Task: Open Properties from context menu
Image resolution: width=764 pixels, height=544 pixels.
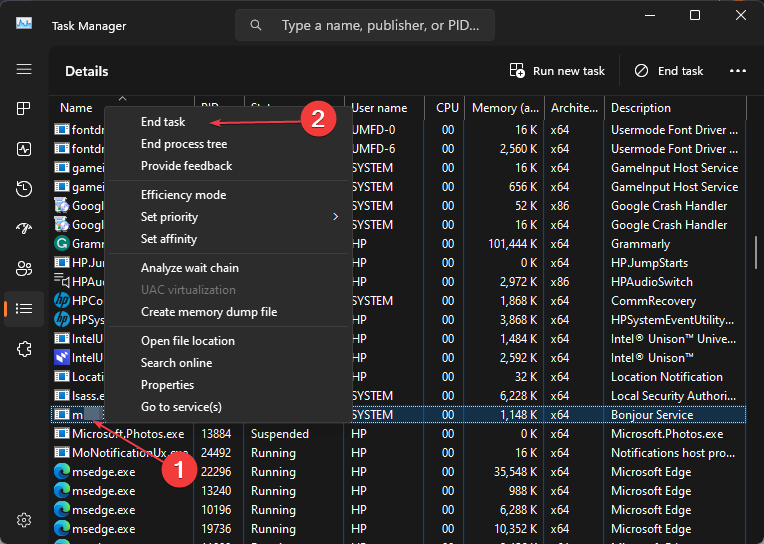Action: coord(167,385)
